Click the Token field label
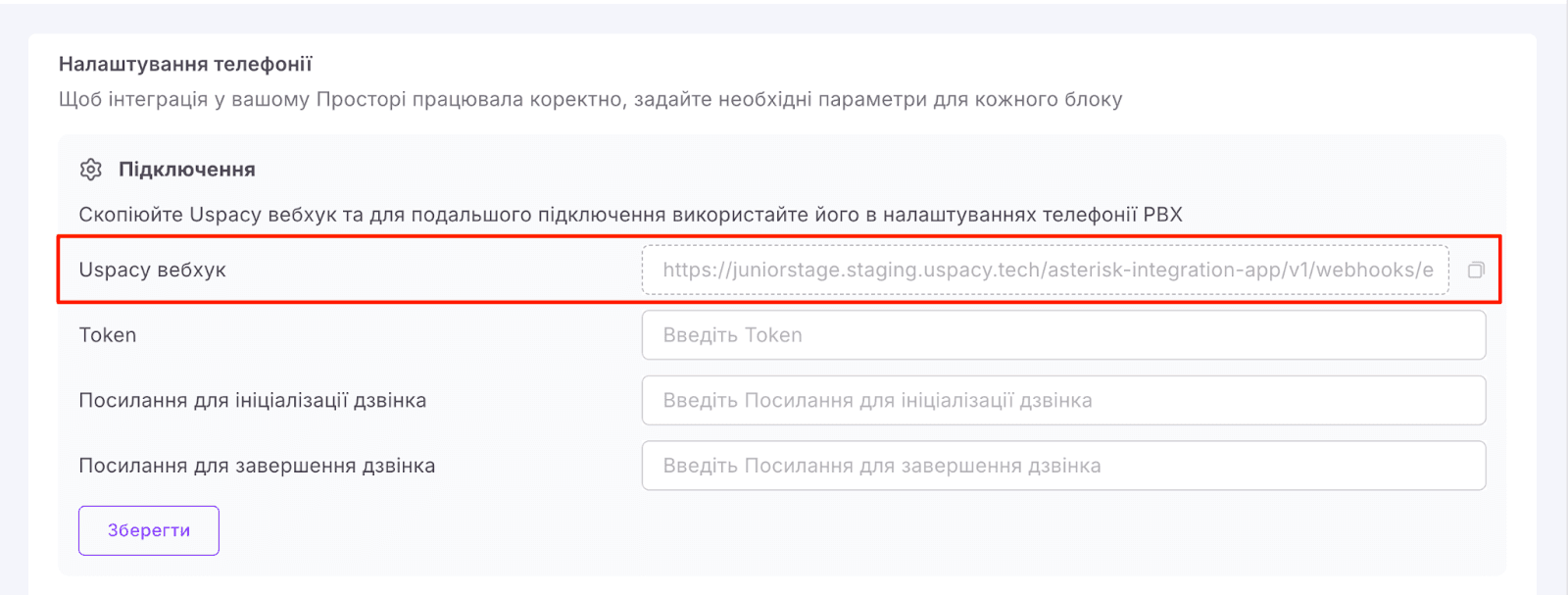Viewport: 1568px width, 595px height. (x=108, y=335)
